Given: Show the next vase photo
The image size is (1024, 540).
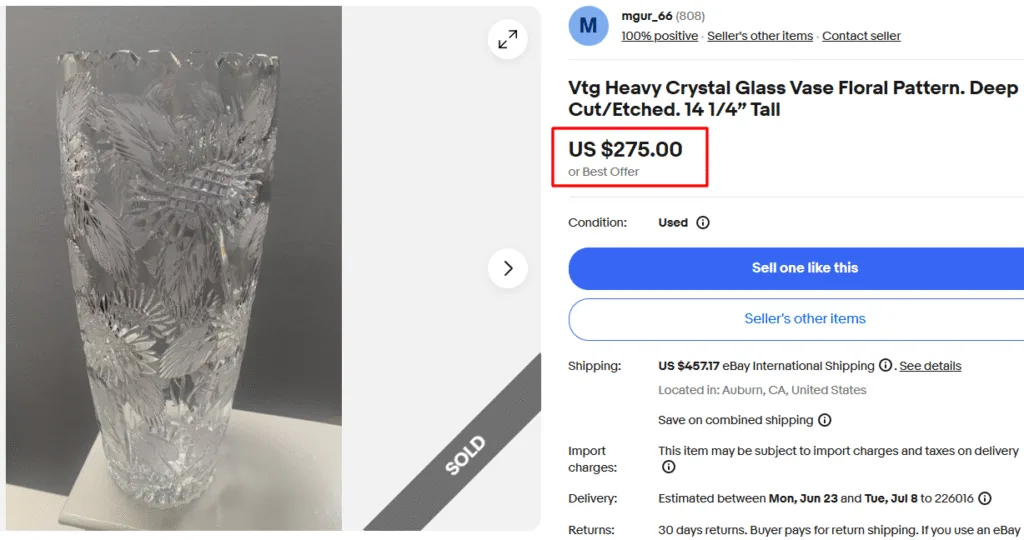Looking at the screenshot, I should (507, 268).
